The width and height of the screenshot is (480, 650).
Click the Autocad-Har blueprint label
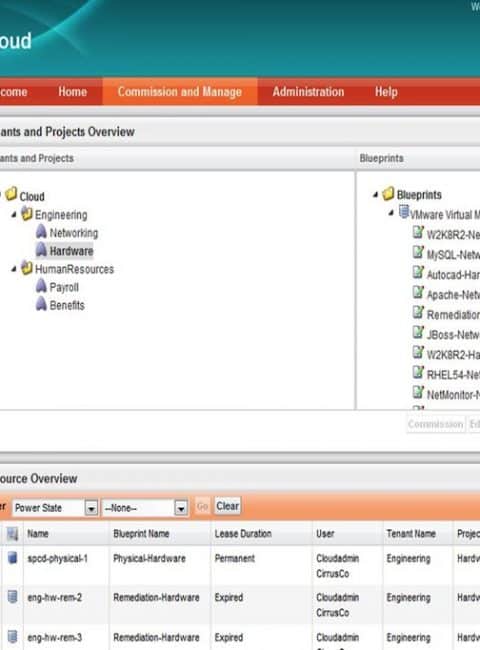pyautogui.click(x=453, y=275)
